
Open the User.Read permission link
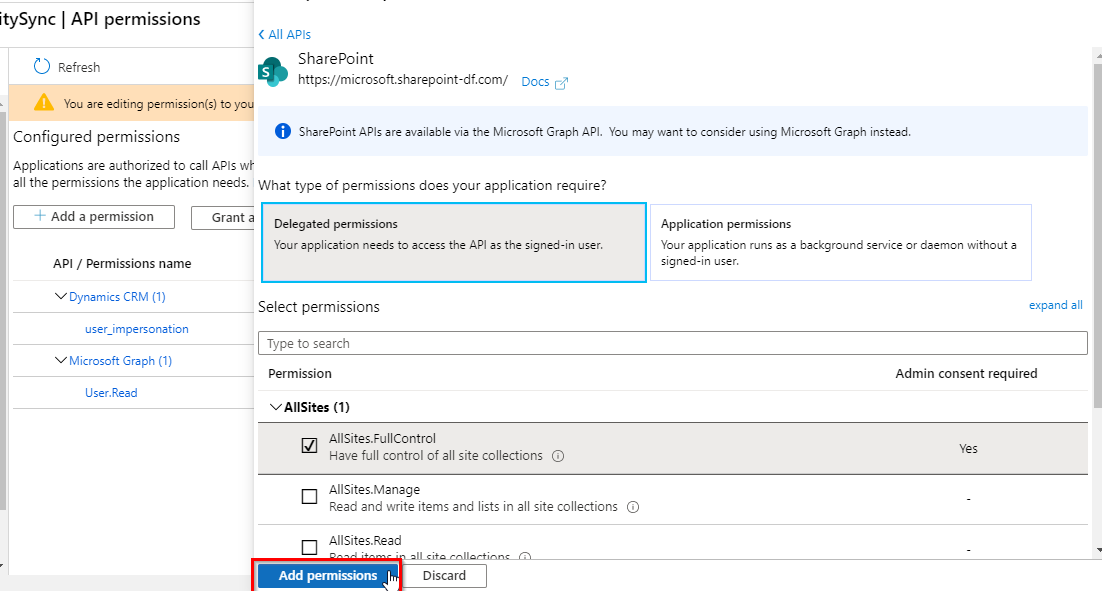(x=111, y=393)
